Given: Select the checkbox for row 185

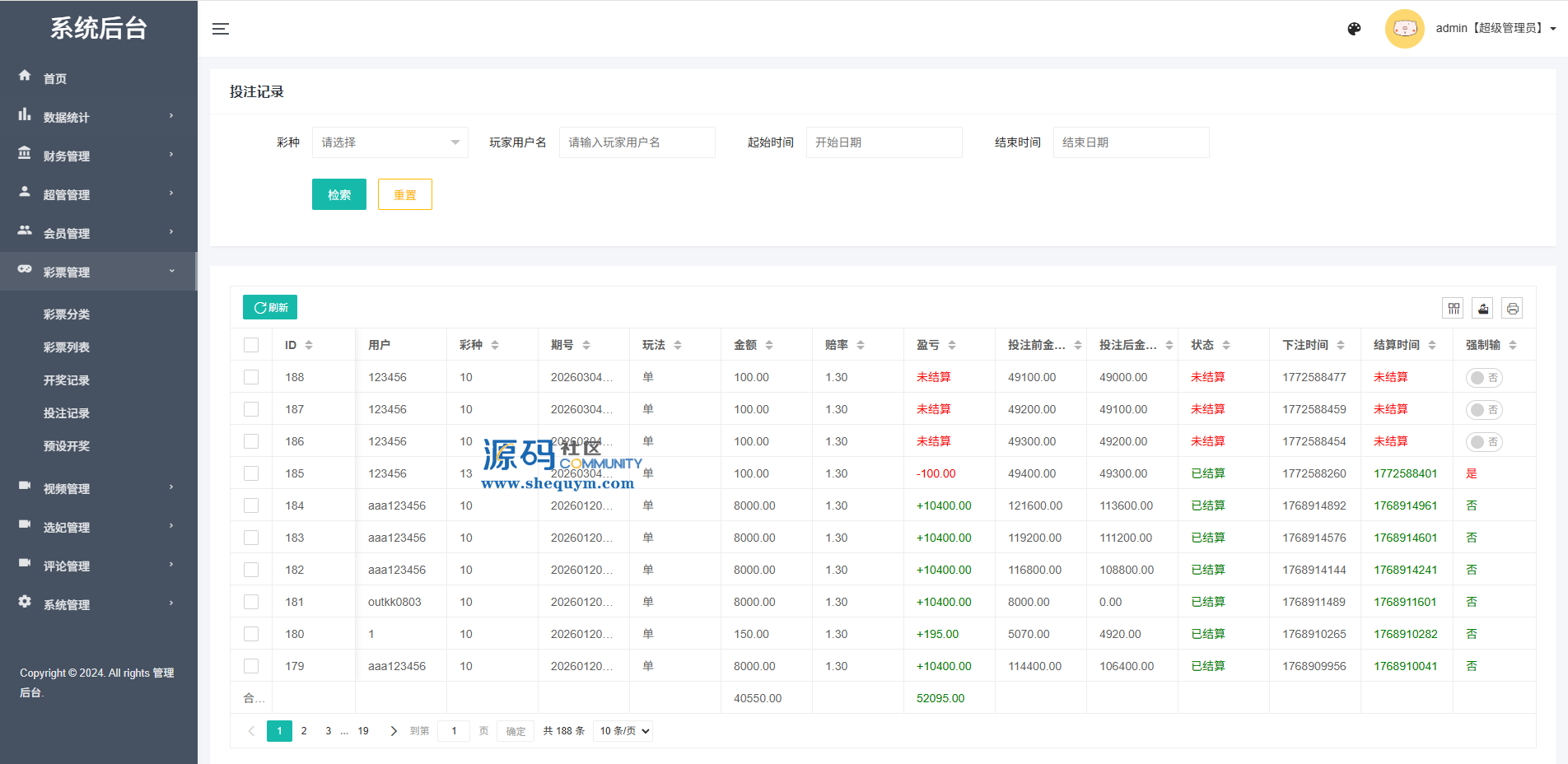Looking at the screenshot, I should click(251, 473).
